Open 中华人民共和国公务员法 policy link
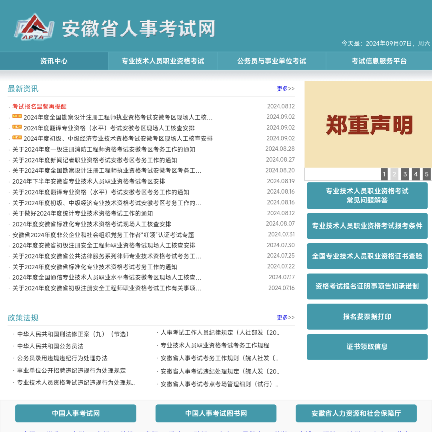Image resolution: width=432 pixels, height=432 pixels. pos(50,346)
